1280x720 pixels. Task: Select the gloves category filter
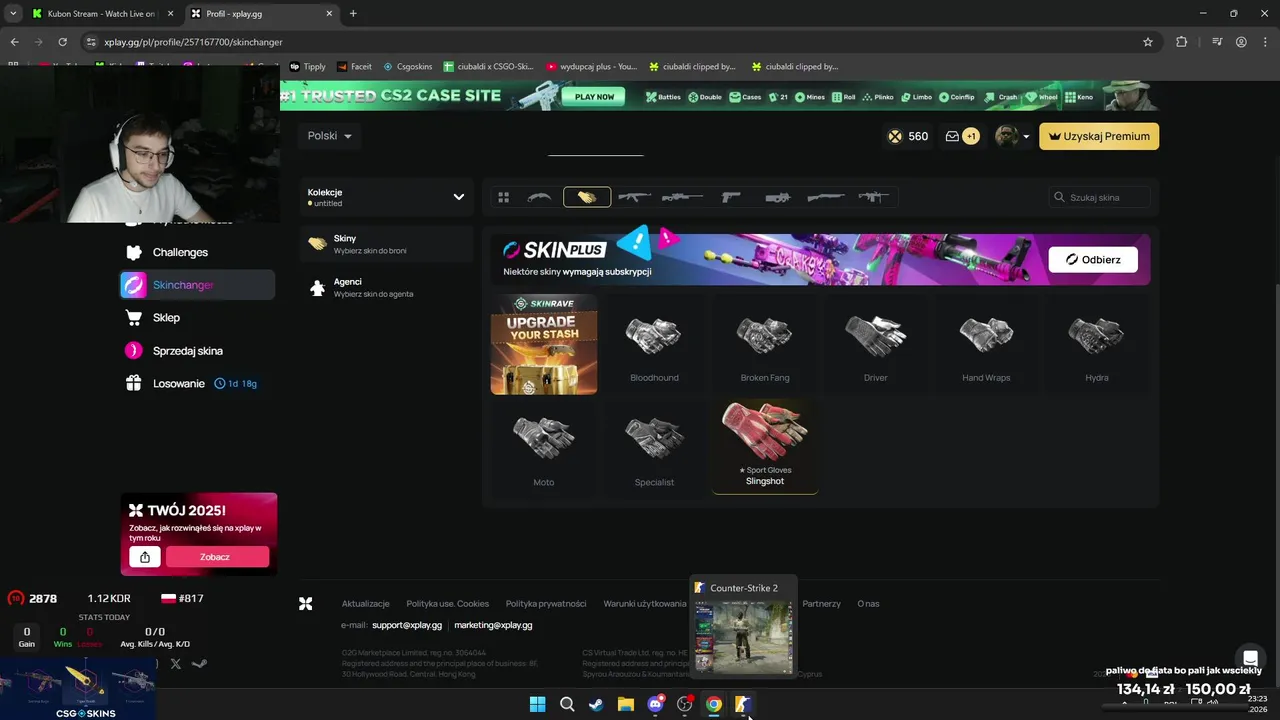[587, 197]
